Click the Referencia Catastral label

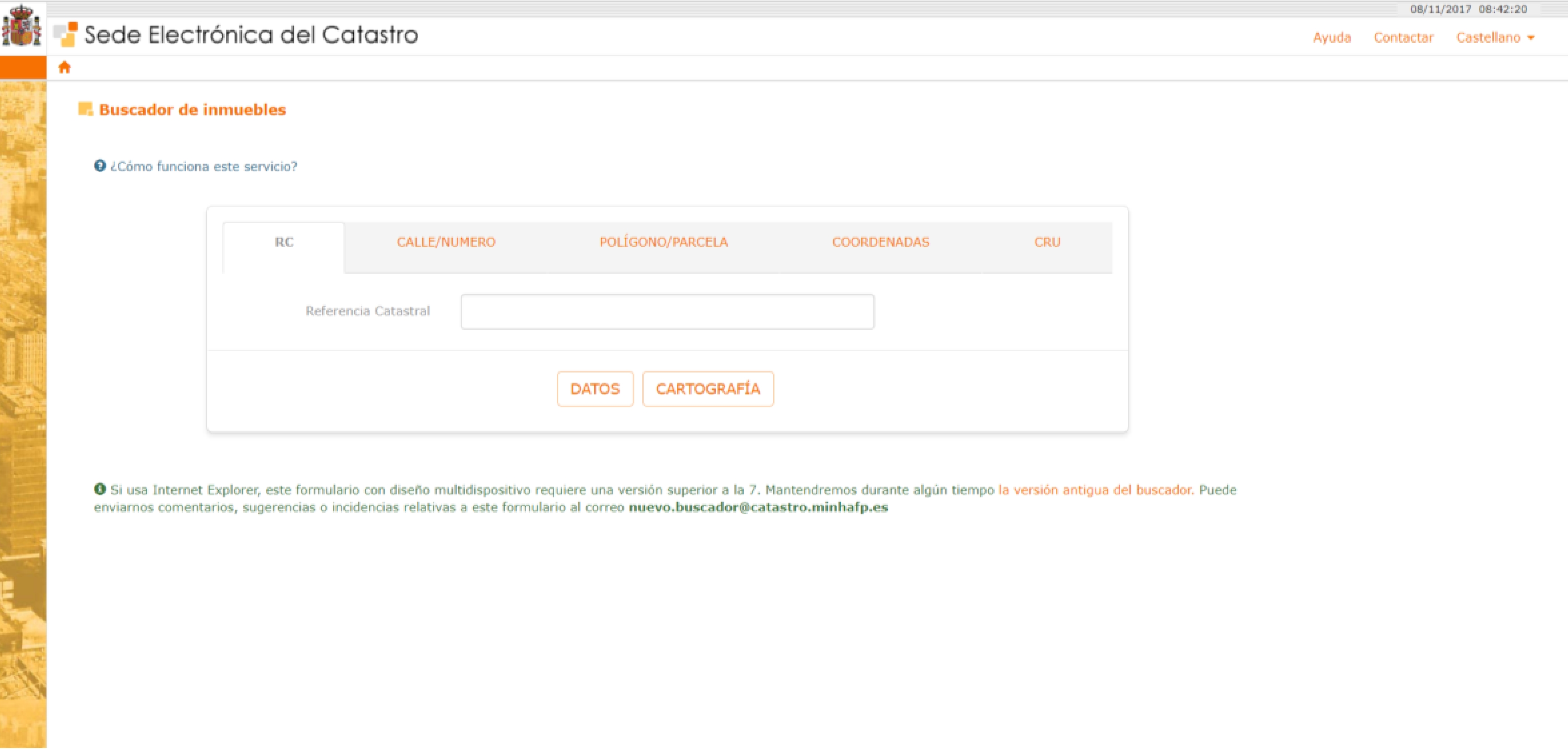[368, 311]
